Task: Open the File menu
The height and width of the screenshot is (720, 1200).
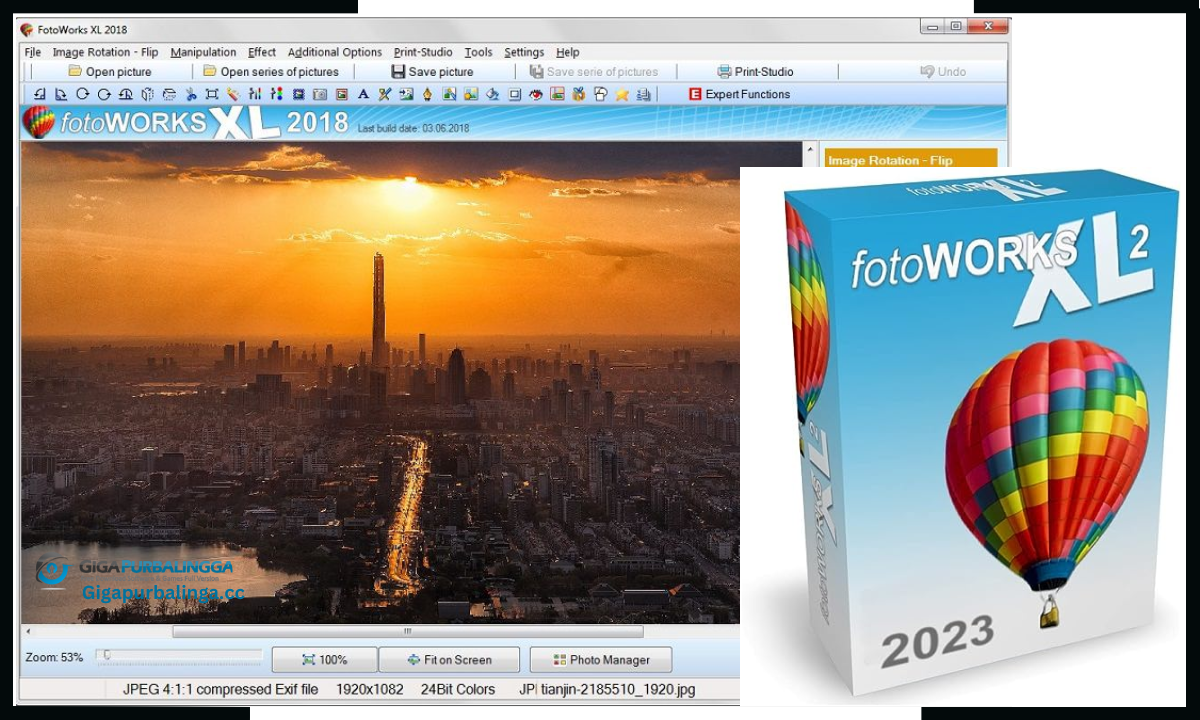Action: pos(33,52)
